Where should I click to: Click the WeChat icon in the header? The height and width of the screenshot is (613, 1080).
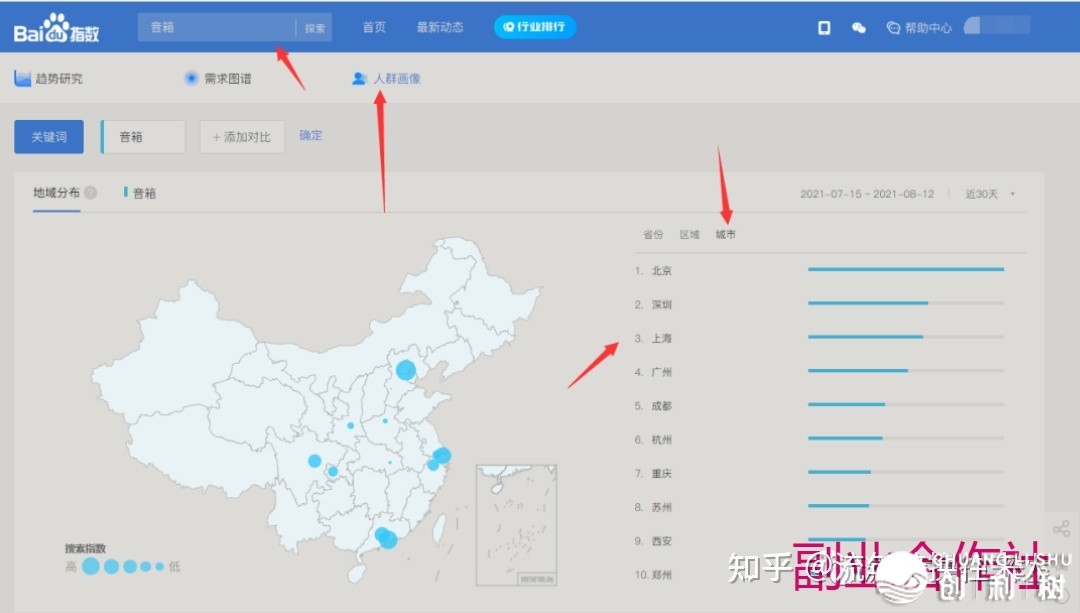pyautogui.click(x=858, y=27)
